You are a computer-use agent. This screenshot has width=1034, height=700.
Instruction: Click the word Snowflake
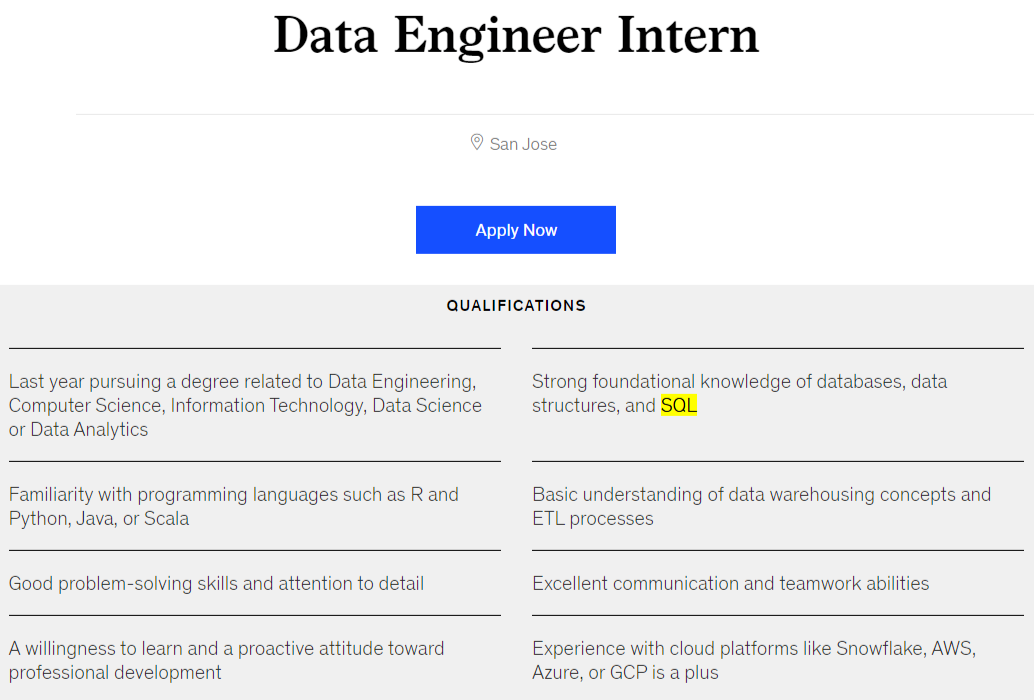pyautogui.click(x=879, y=649)
